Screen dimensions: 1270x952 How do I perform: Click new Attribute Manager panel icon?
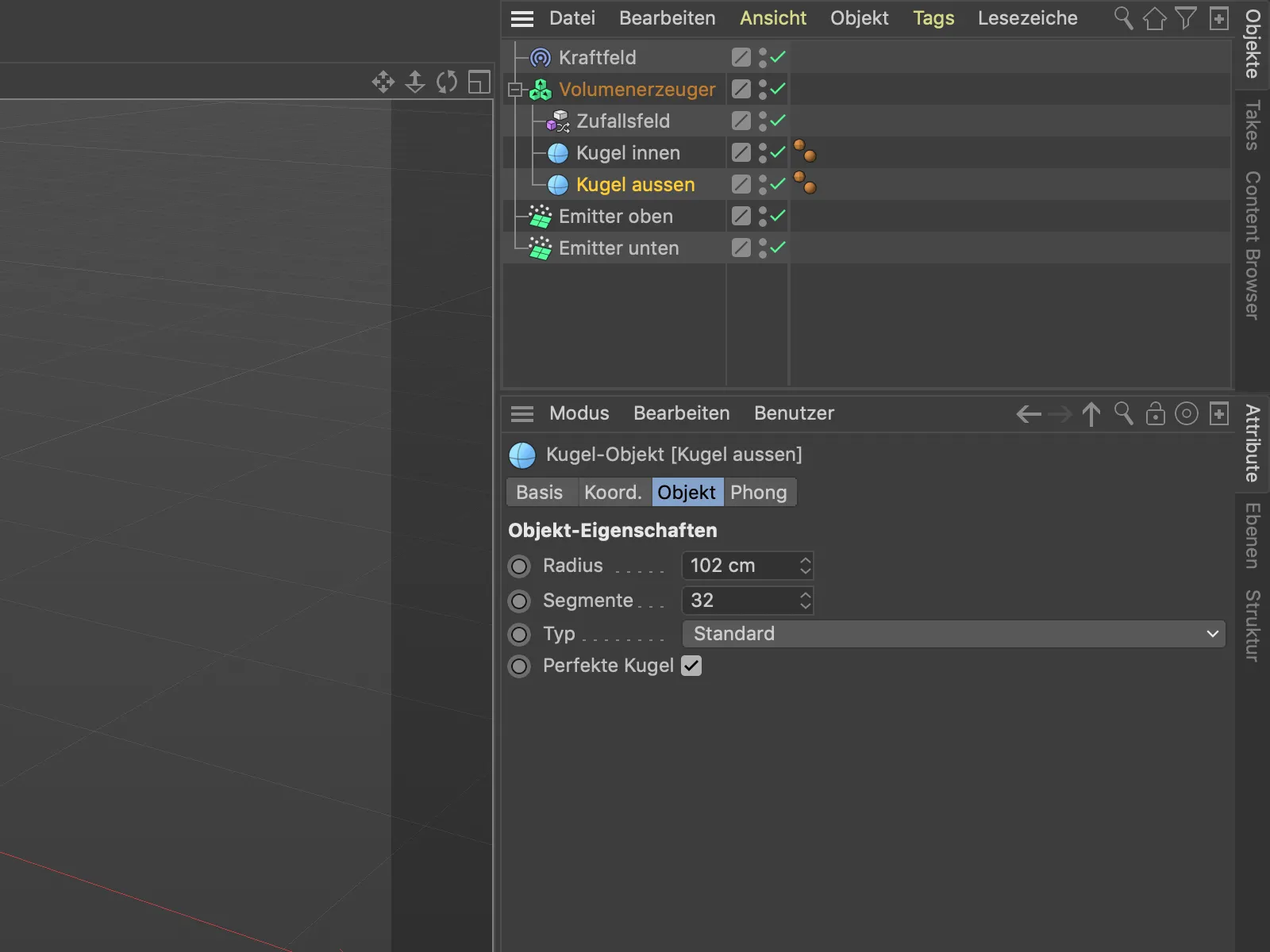(1219, 413)
